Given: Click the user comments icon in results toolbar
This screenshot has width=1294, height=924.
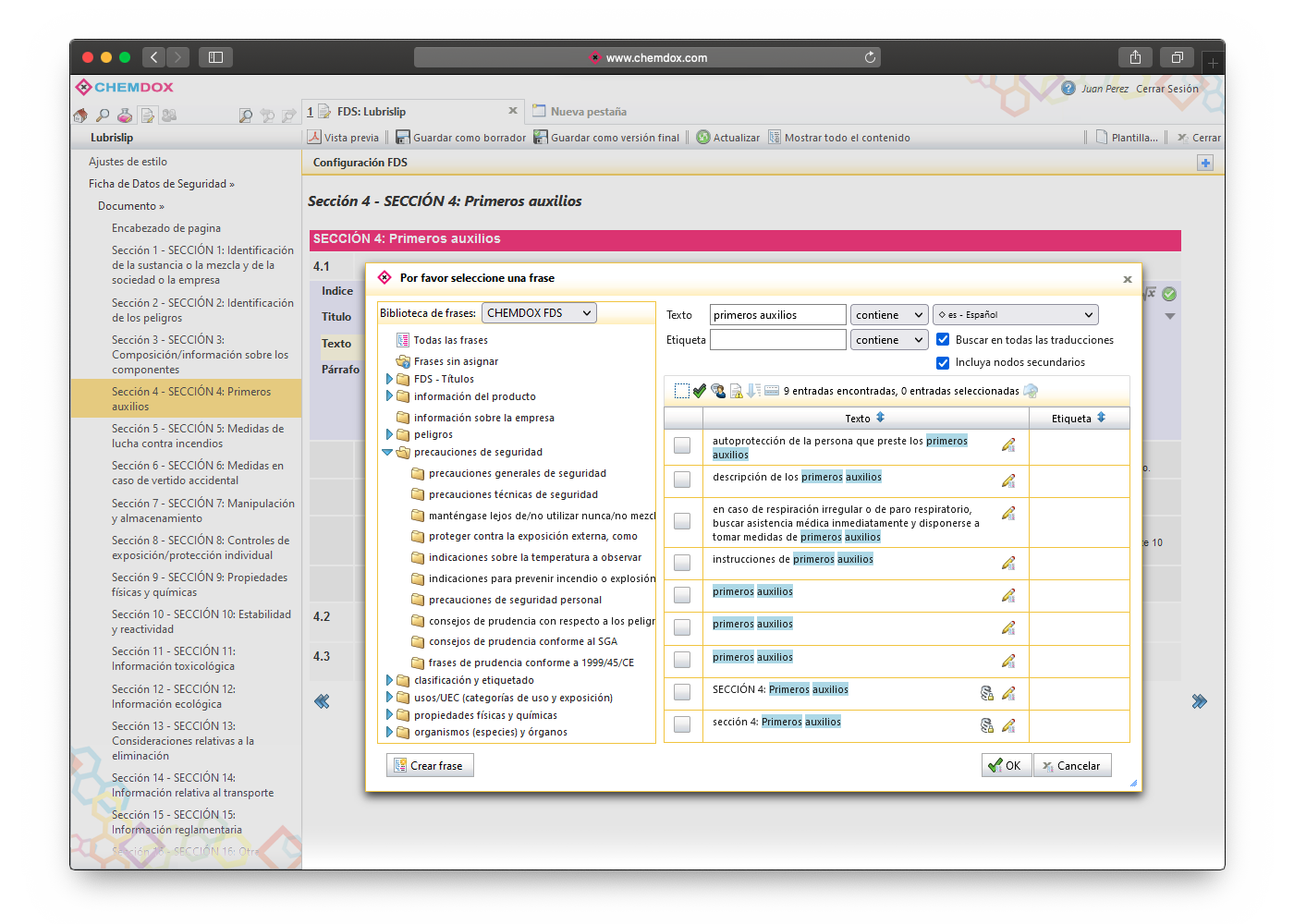Looking at the screenshot, I should [718, 391].
